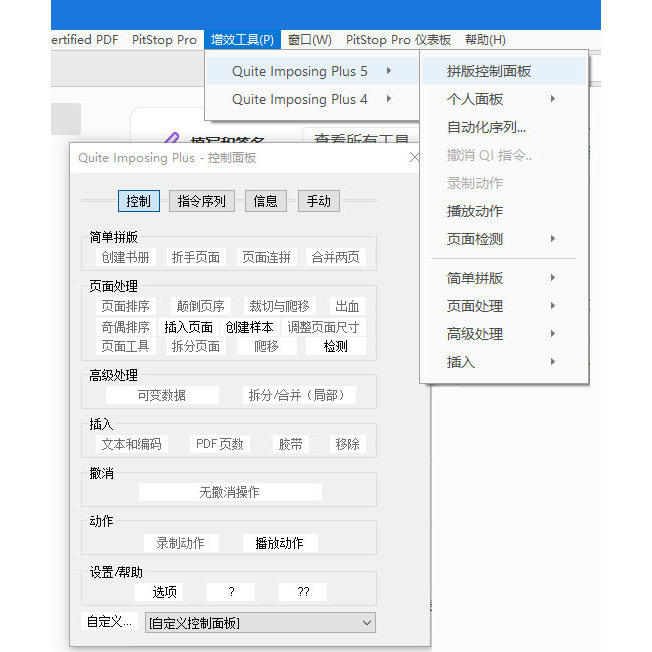
Task: Click the 拆分/合并（局部） button
Action: (x=299, y=395)
